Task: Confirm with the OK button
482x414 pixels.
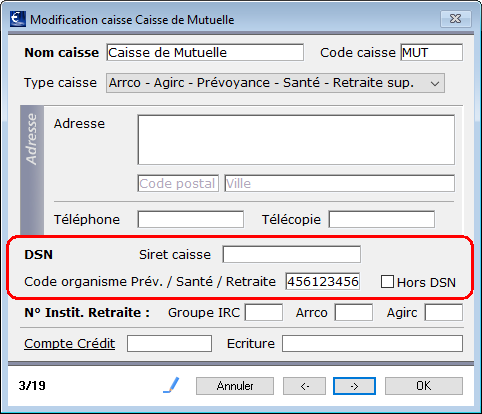Action: (424, 386)
